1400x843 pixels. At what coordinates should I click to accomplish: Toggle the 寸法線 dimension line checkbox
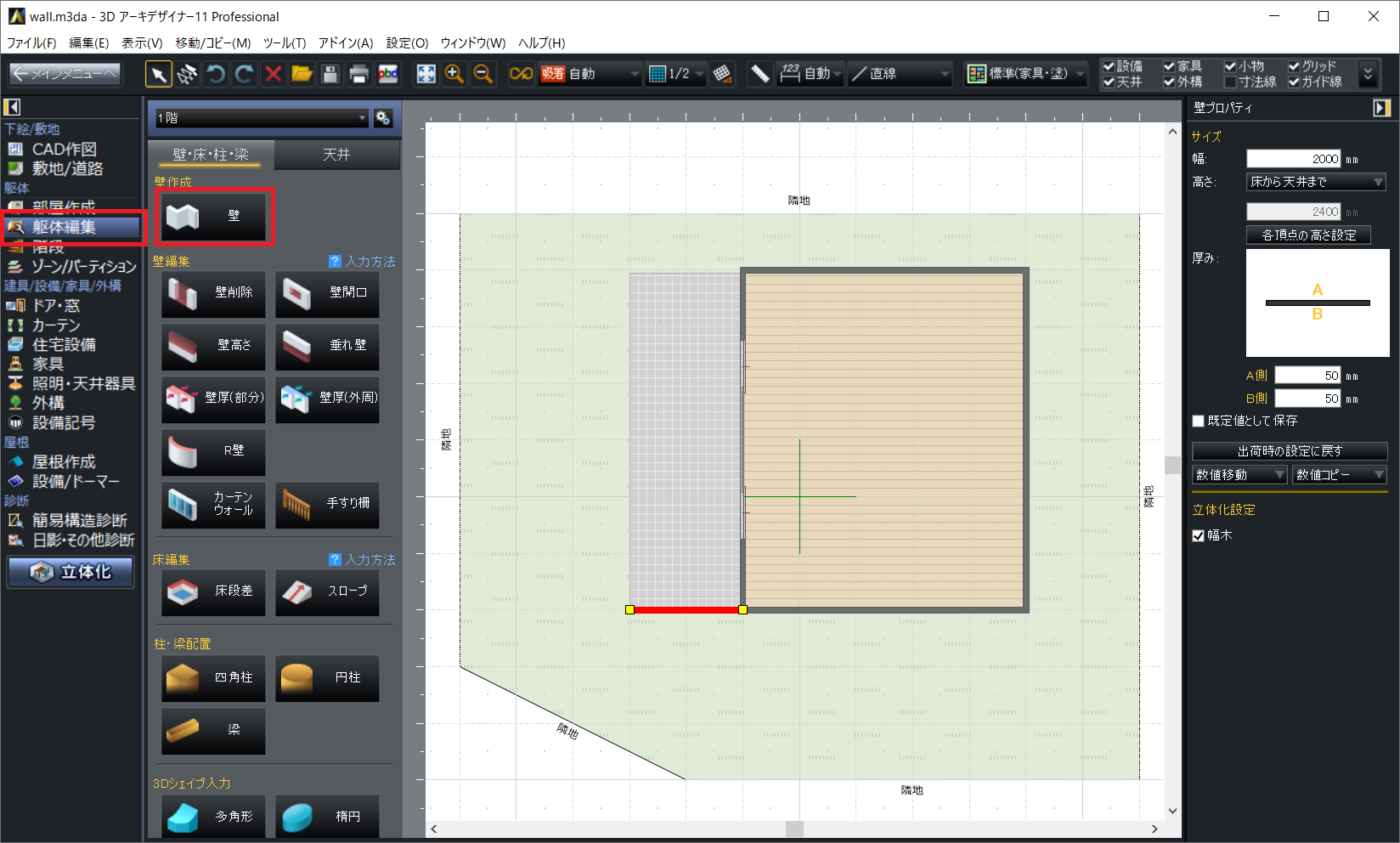[1230, 82]
